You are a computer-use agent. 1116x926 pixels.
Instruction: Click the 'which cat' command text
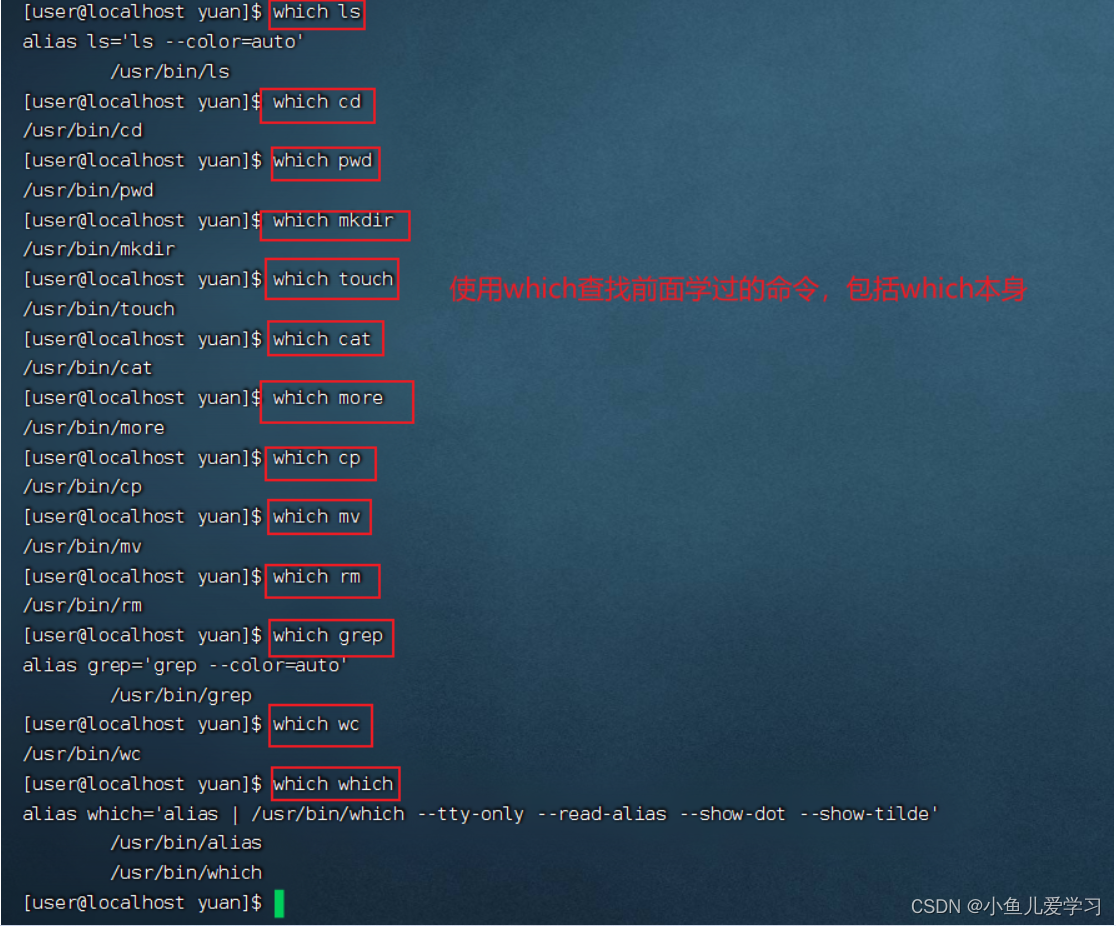pyautogui.click(x=322, y=340)
